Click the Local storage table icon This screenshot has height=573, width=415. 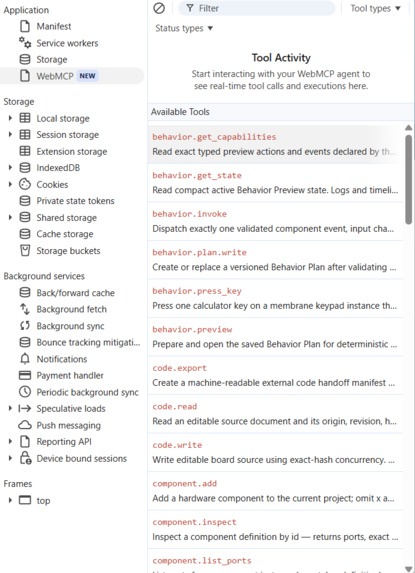(25, 118)
